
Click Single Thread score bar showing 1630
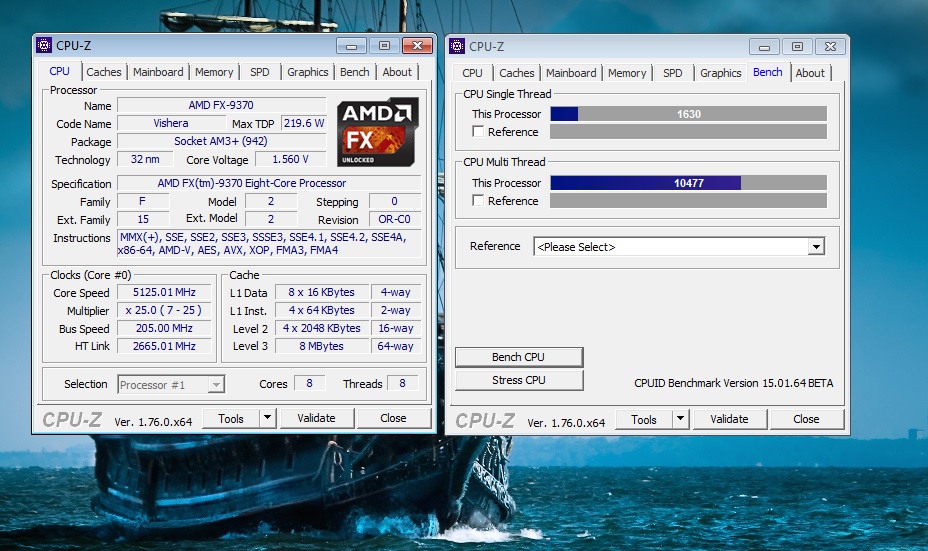coord(688,114)
